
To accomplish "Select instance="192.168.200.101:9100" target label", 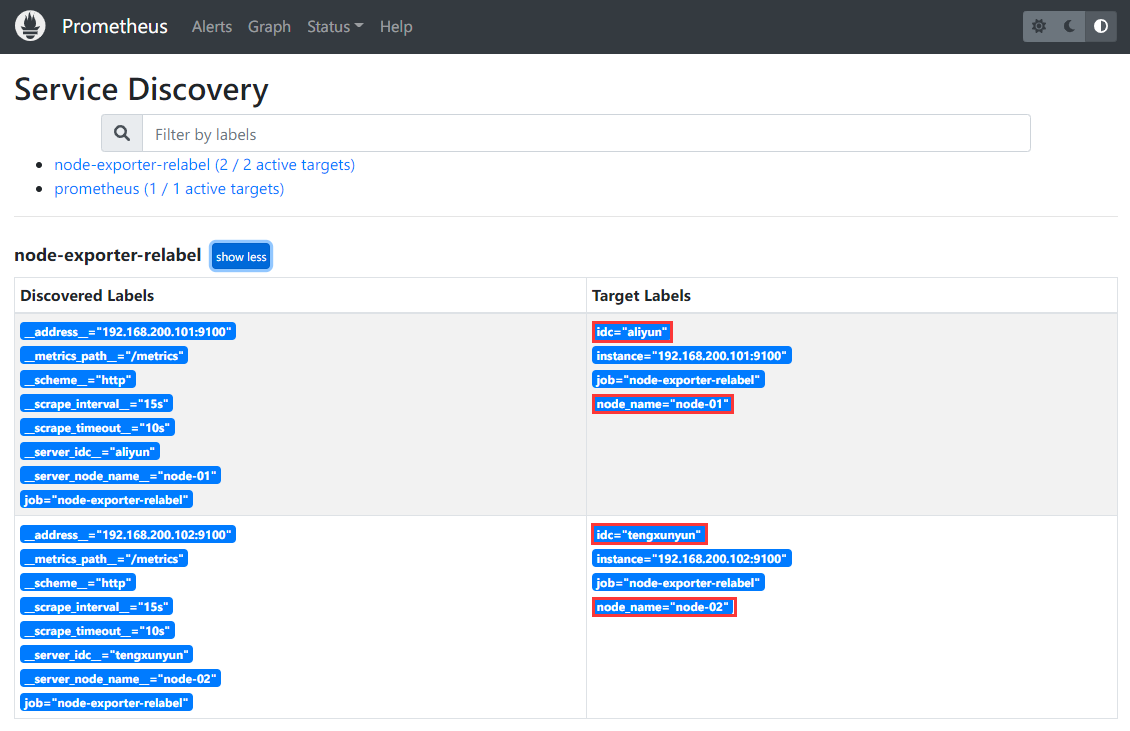I will point(692,355).
